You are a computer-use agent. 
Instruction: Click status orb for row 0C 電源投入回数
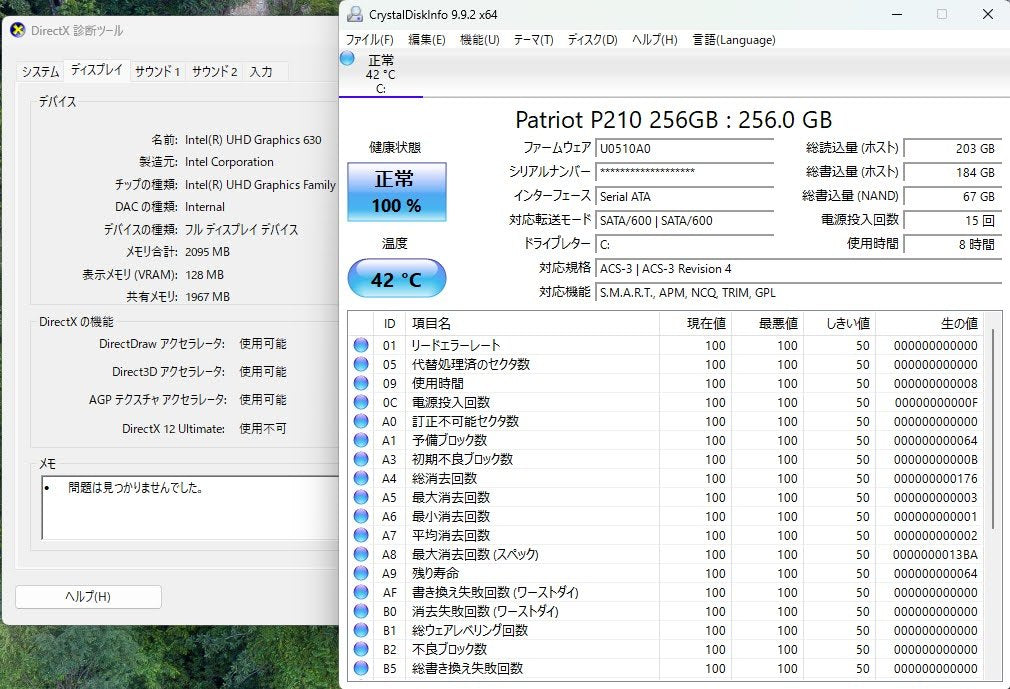(361, 402)
